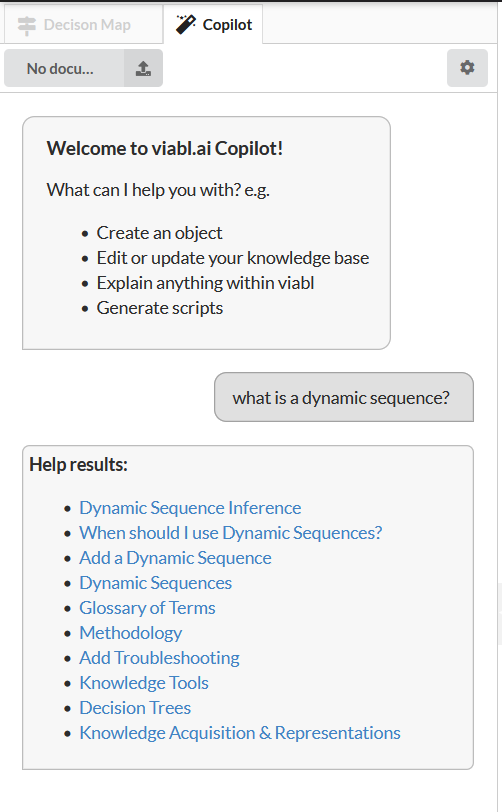Open Knowledge Tools help link
Image resolution: width=502 pixels, height=812 pixels.
pyautogui.click(x=144, y=683)
